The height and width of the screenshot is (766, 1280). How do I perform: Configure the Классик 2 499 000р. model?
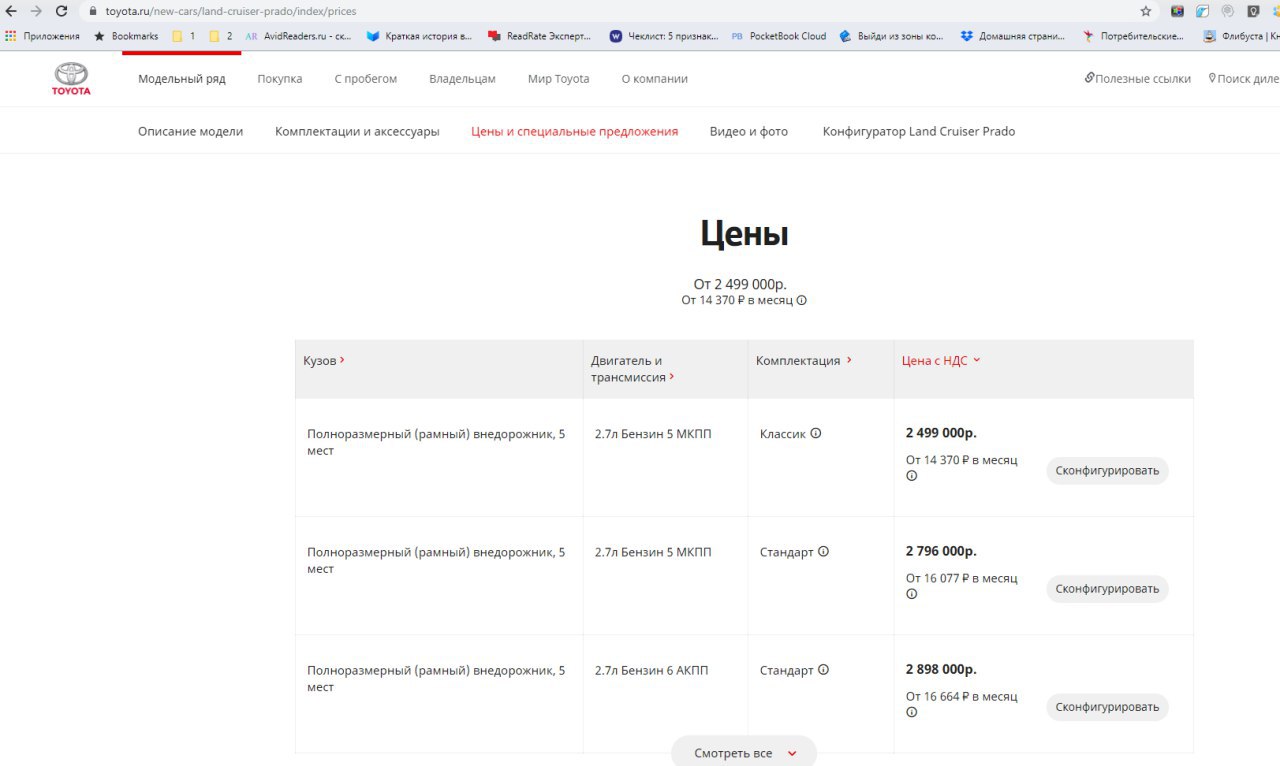pyautogui.click(x=1107, y=471)
